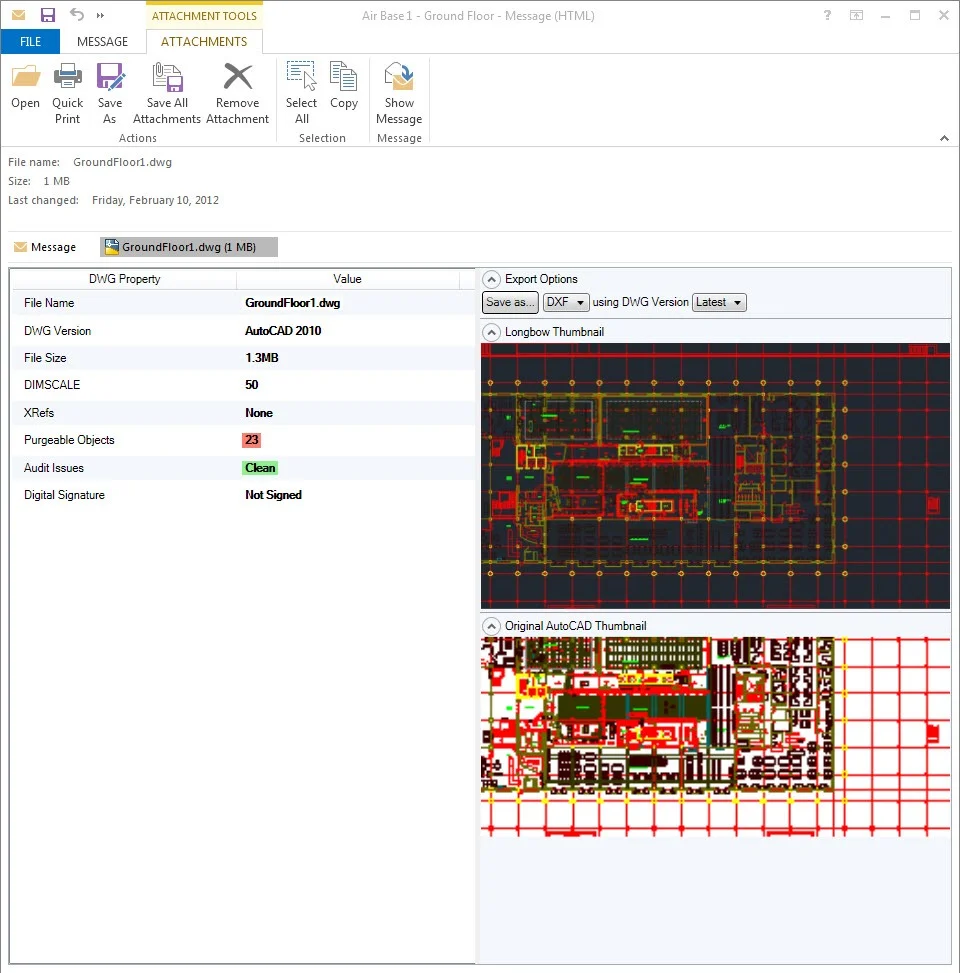This screenshot has width=960, height=973.
Task: Click the mail envelope icon in title bar
Action: coord(19,15)
